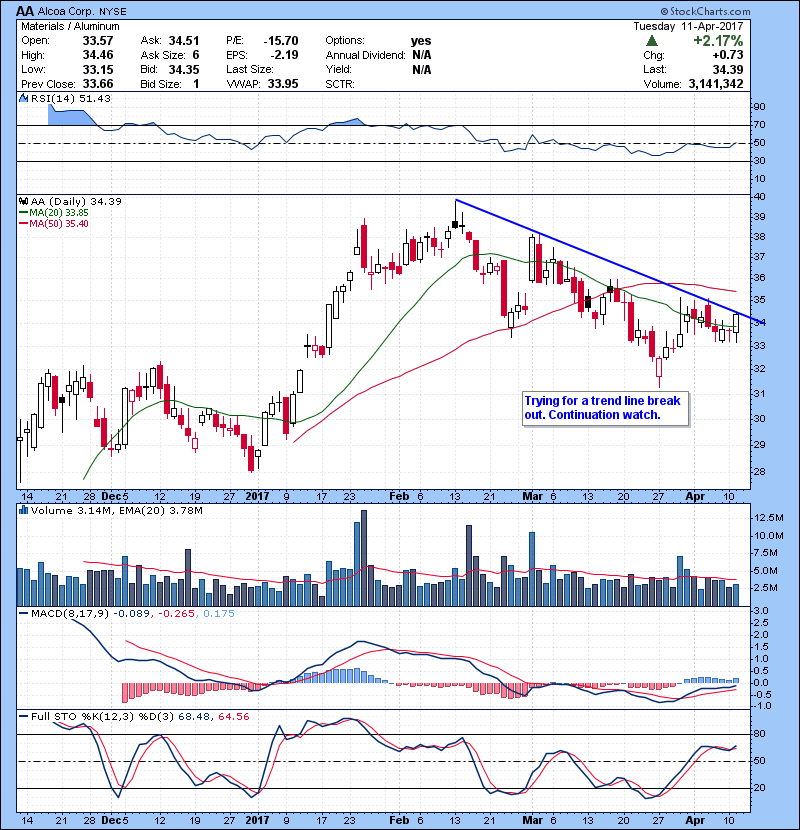Image resolution: width=800 pixels, height=830 pixels.
Task: Click the AA ticker symbol heading
Action: tap(27, 8)
